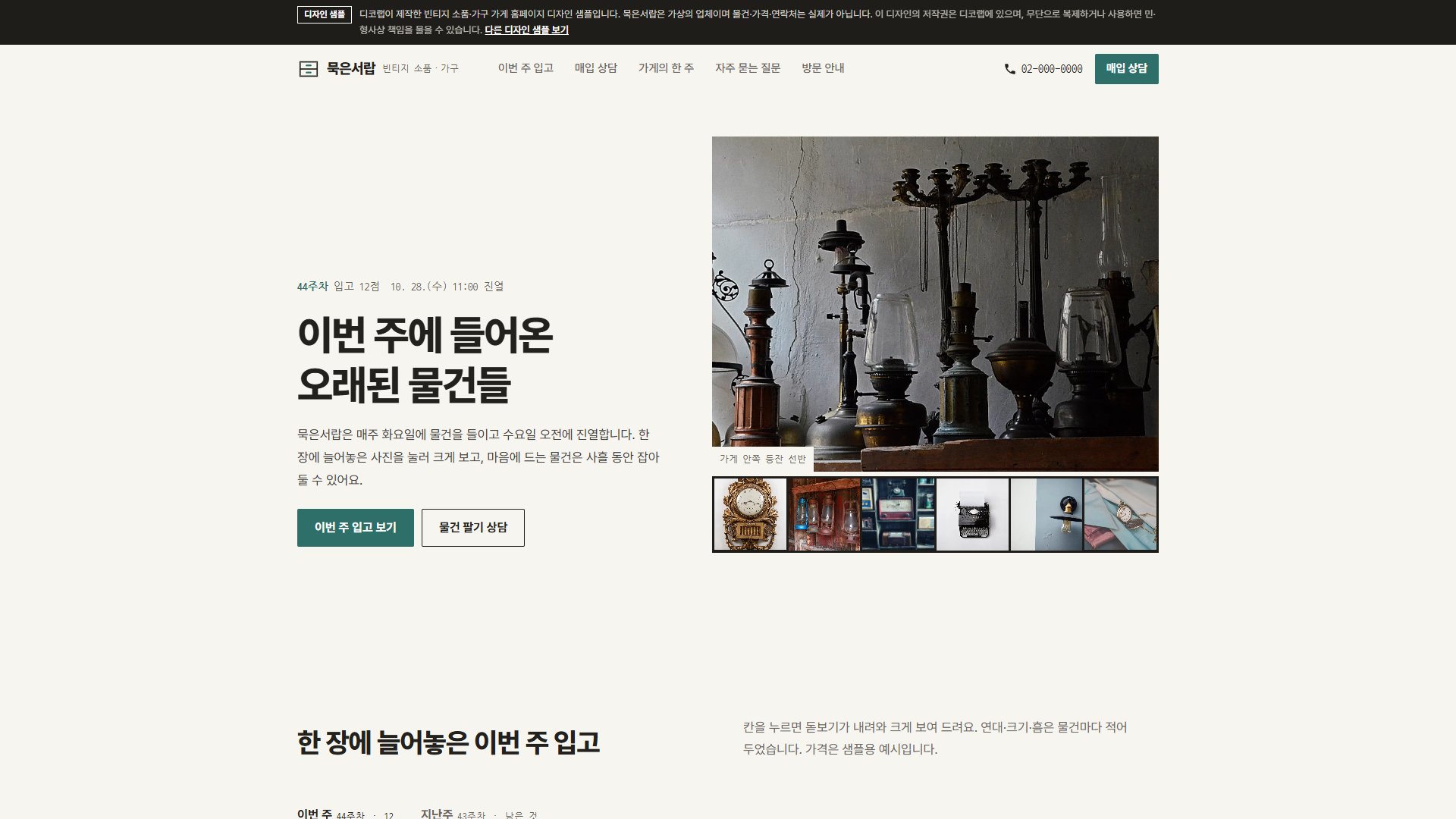The width and height of the screenshot is (1456, 819).
Task: Click the phone icon beside 02-000-0000
Action: point(1009,69)
